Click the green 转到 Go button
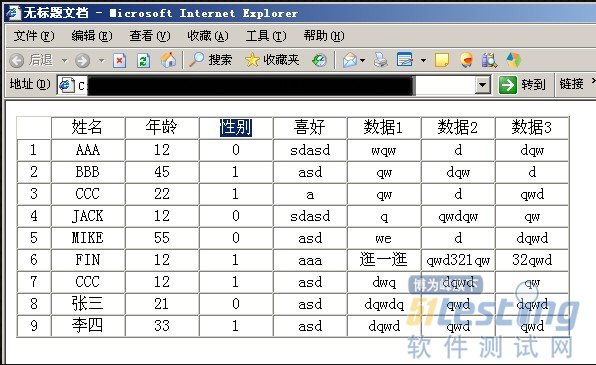The image size is (596, 365). [522, 84]
